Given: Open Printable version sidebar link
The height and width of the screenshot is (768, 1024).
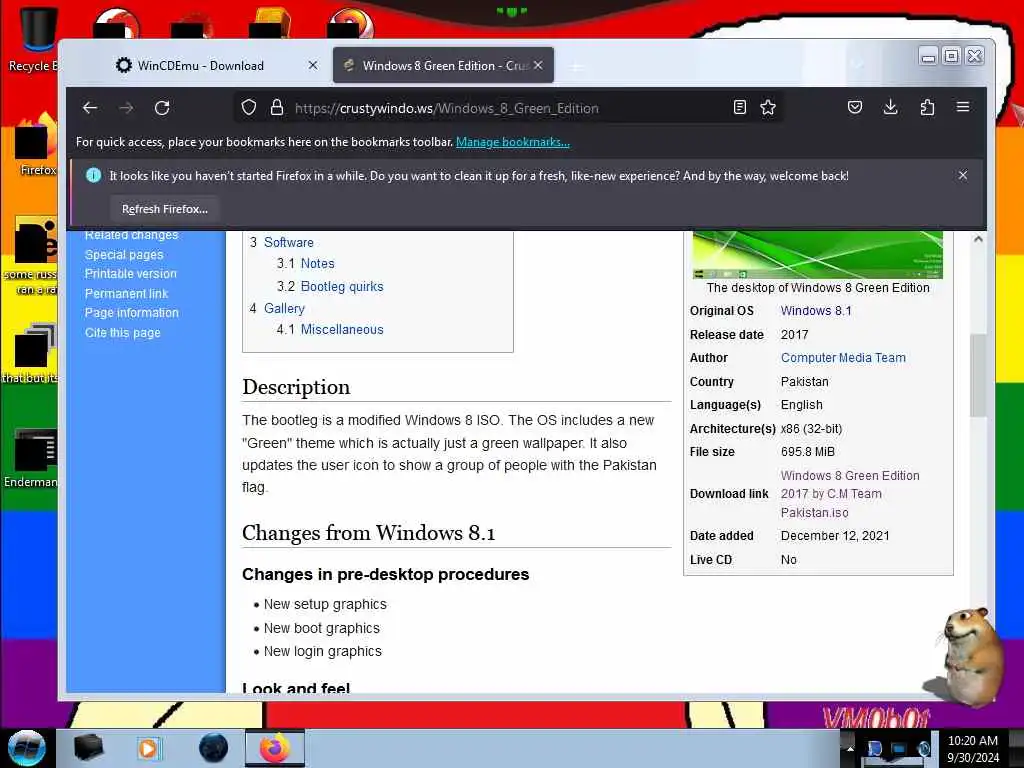Looking at the screenshot, I should [131, 274].
